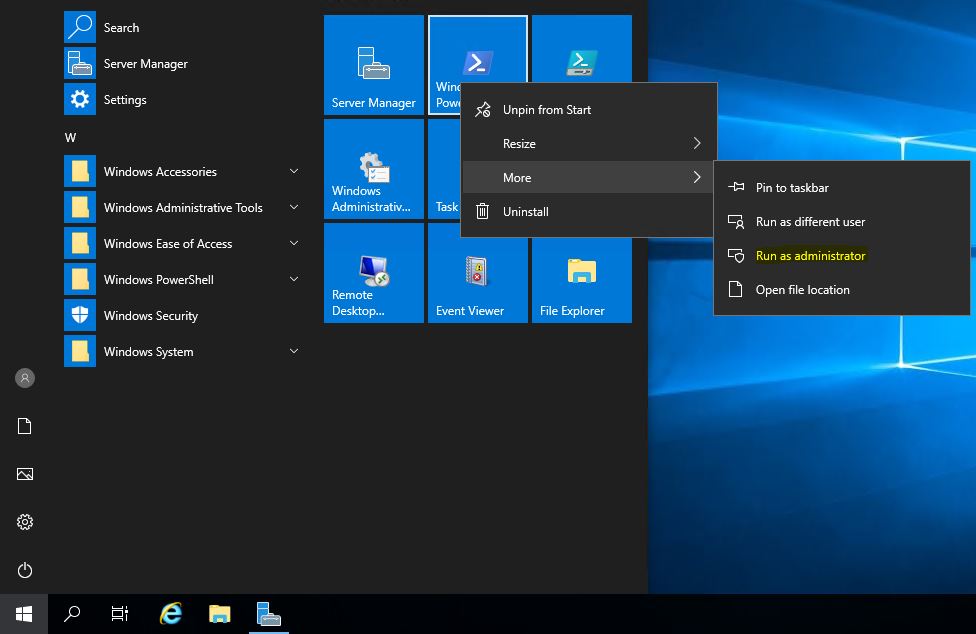Choose Open file location
The height and width of the screenshot is (634, 976).
[x=842, y=290]
